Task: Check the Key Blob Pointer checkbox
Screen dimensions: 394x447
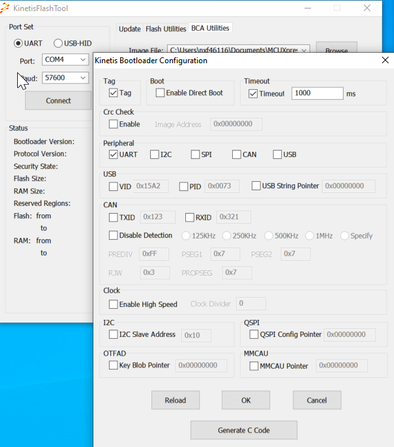Action: coord(113,365)
